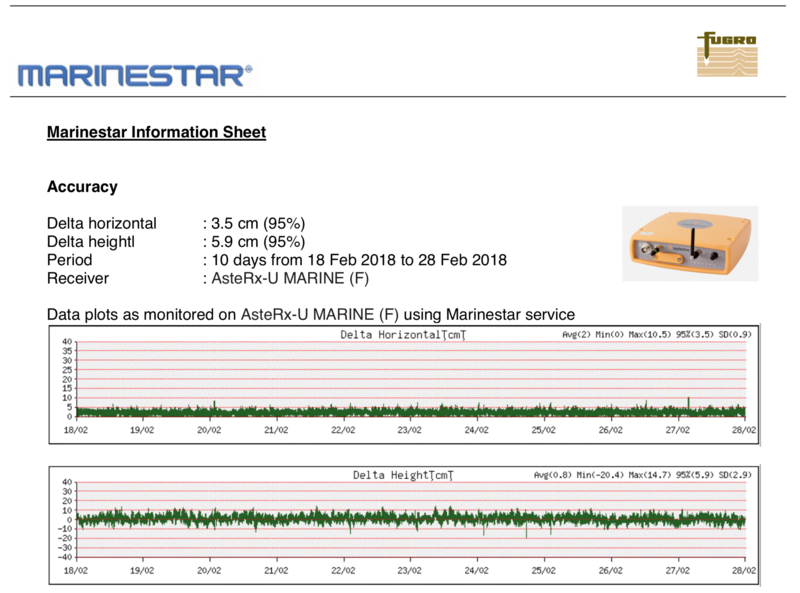
Task: Click the MARINESTAR logo
Action: (x=135, y=76)
